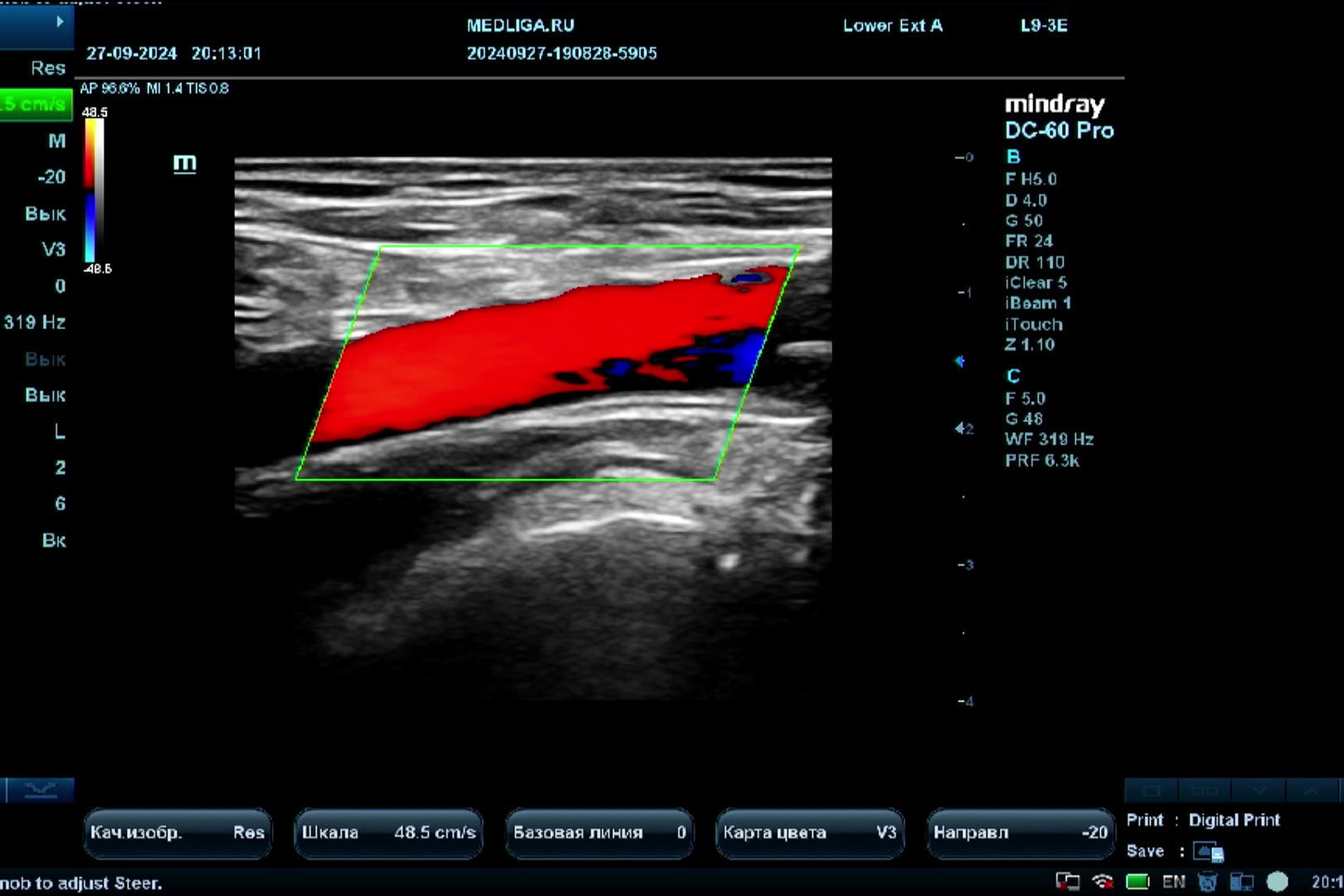Toggle the lowest 'Вык' setting in left panel

pyautogui.click(x=45, y=395)
